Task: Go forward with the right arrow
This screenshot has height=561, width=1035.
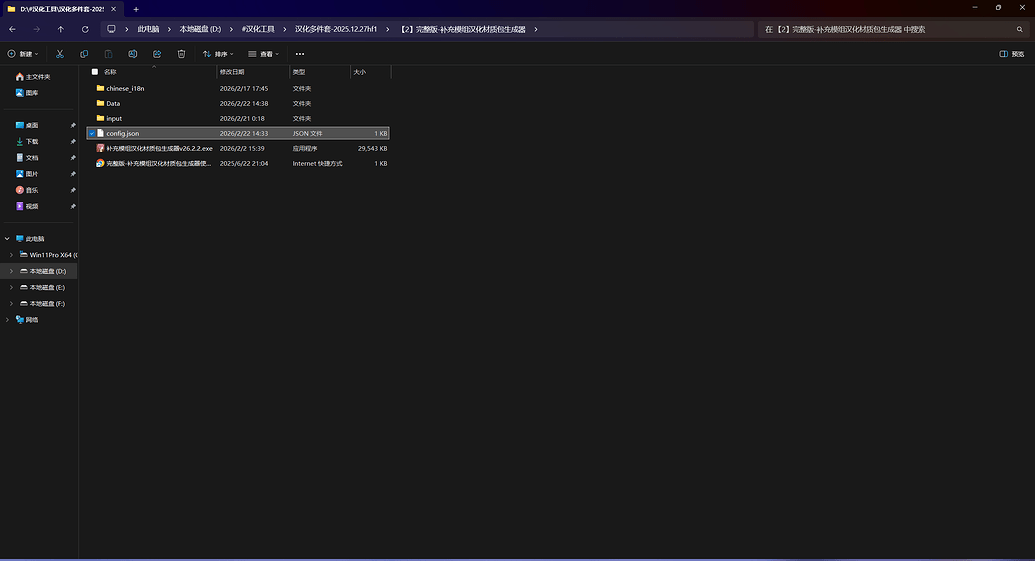Action: point(36,29)
